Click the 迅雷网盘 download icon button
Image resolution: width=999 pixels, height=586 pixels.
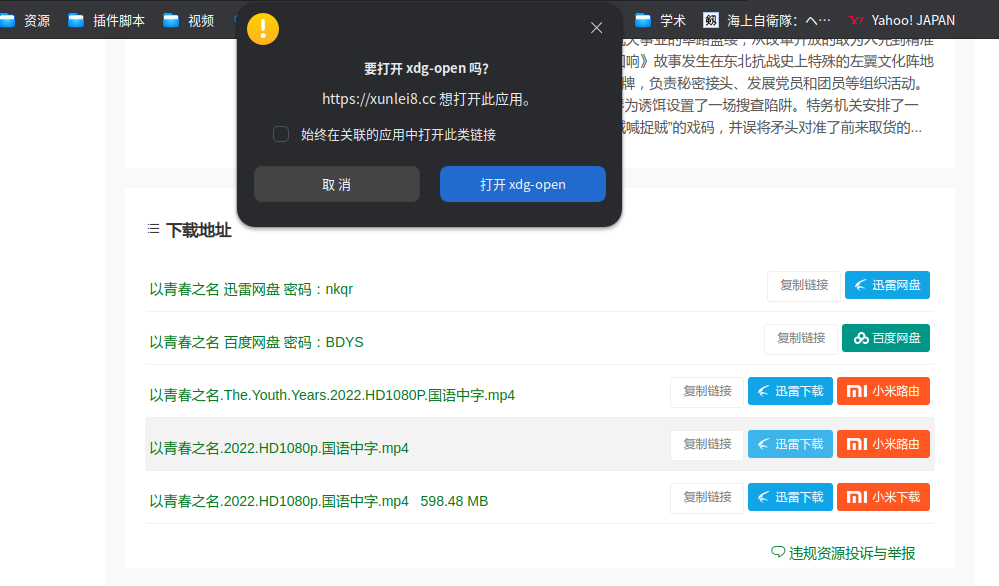886,285
